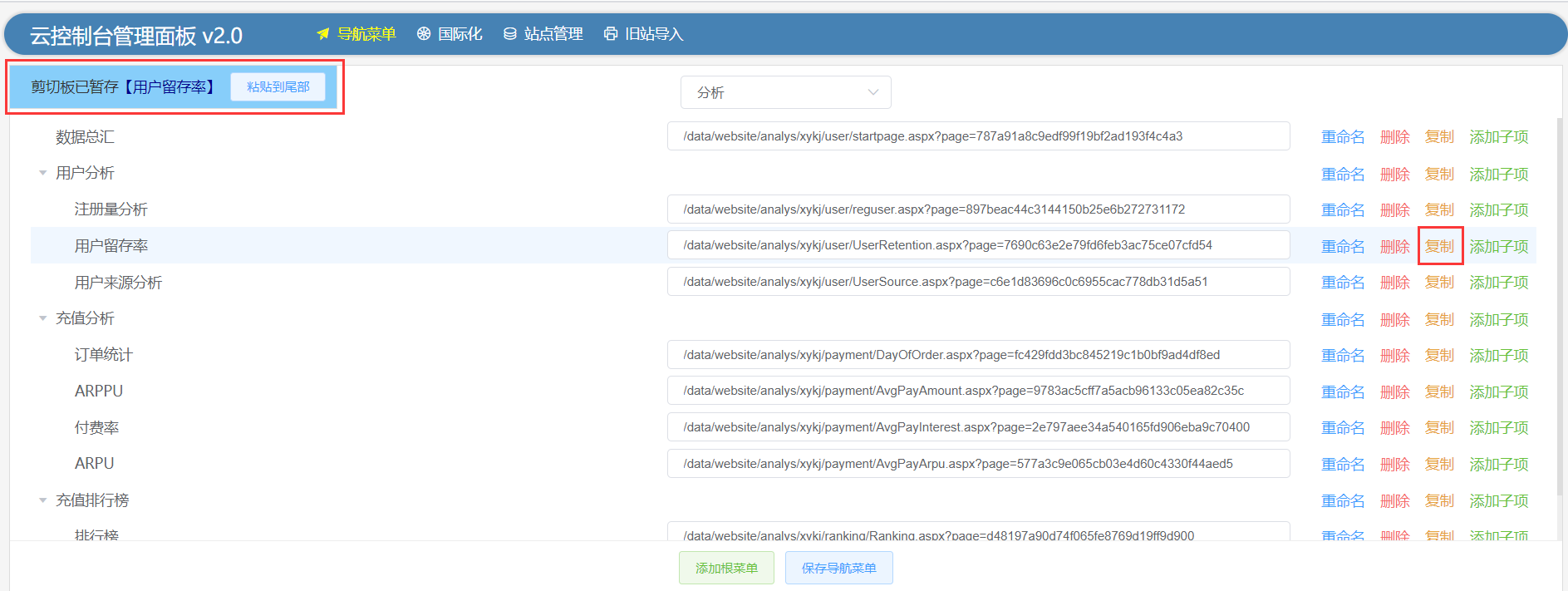Open the 分析 dropdown selector

click(x=785, y=92)
